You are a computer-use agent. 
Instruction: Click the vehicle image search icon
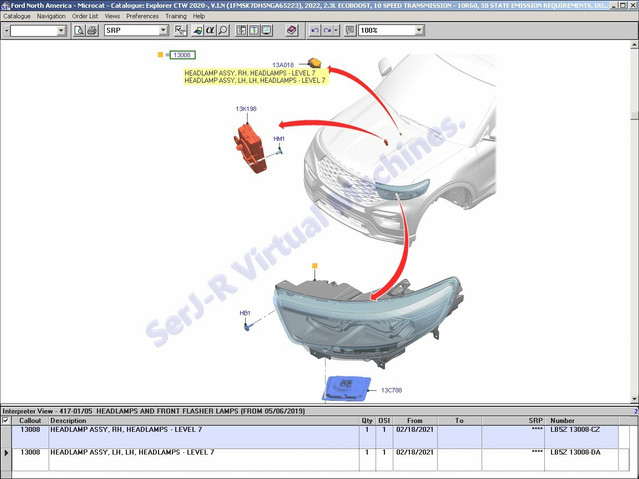click(x=198, y=30)
